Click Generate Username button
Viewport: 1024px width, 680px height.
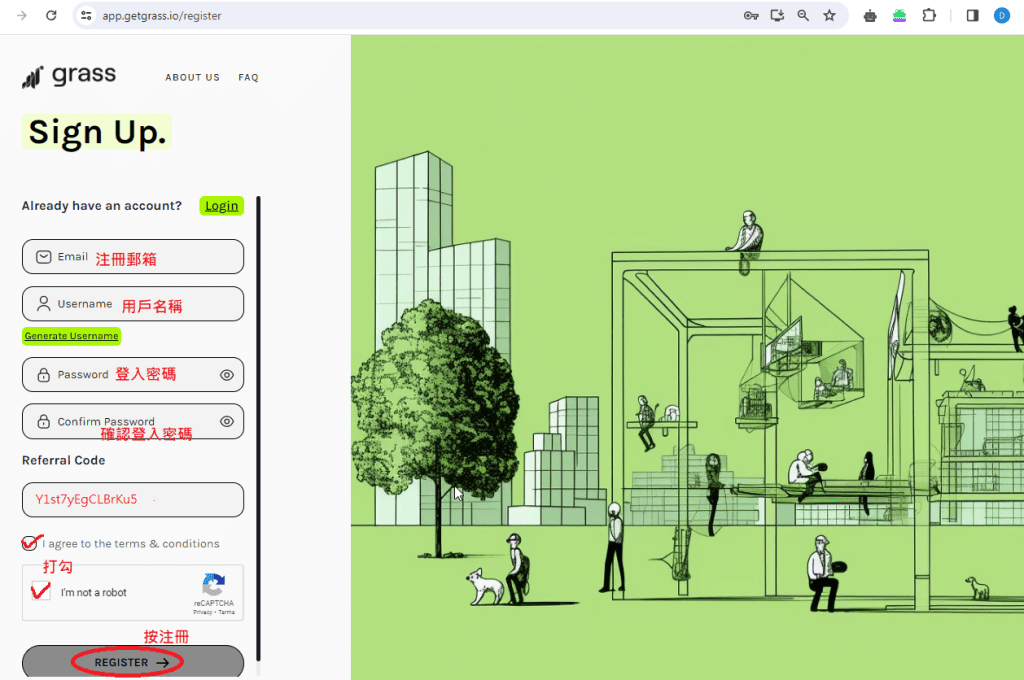tap(71, 336)
